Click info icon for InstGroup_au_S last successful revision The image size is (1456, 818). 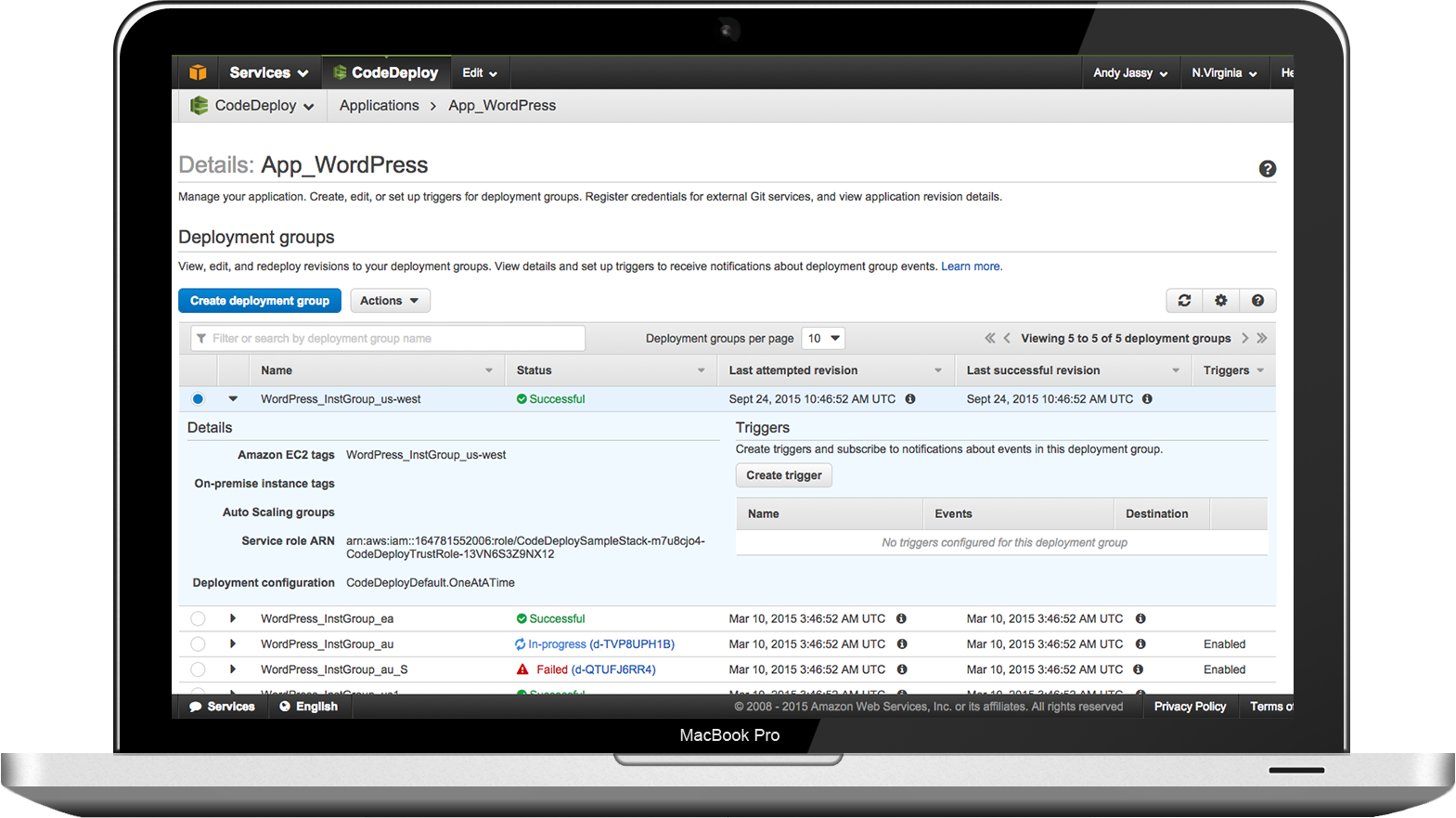1139,669
